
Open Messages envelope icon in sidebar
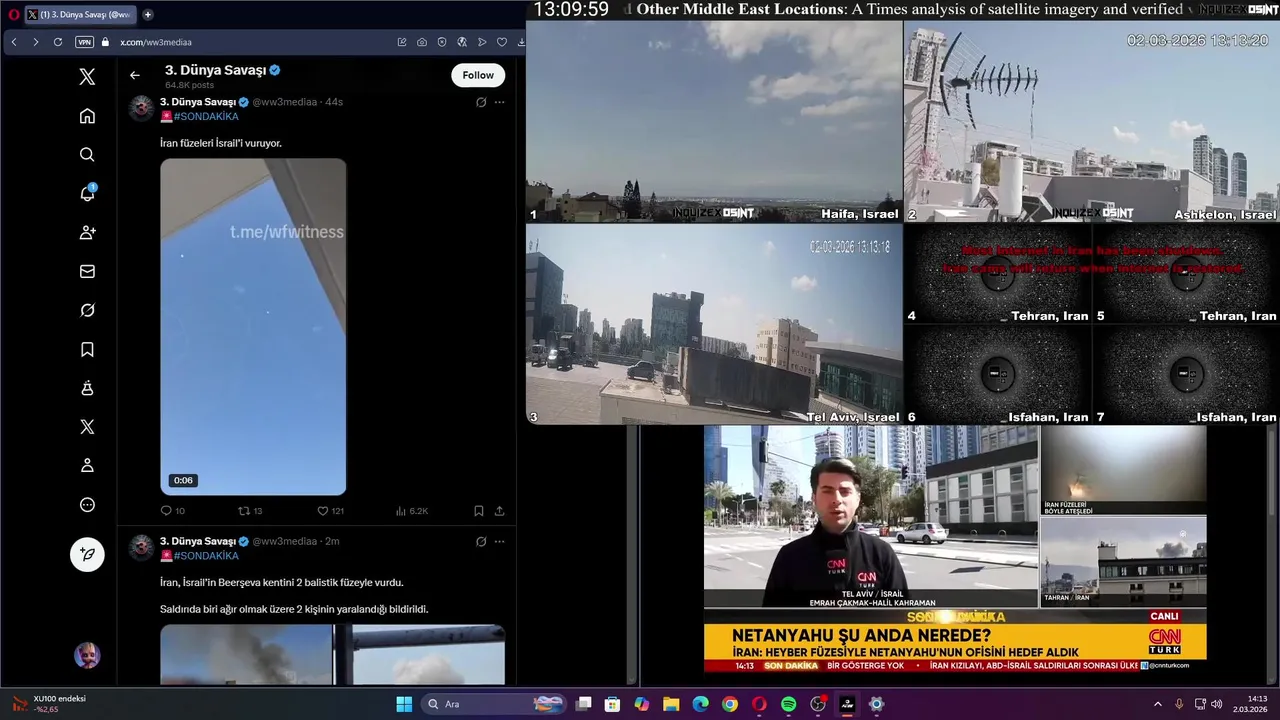pos(87,271)
